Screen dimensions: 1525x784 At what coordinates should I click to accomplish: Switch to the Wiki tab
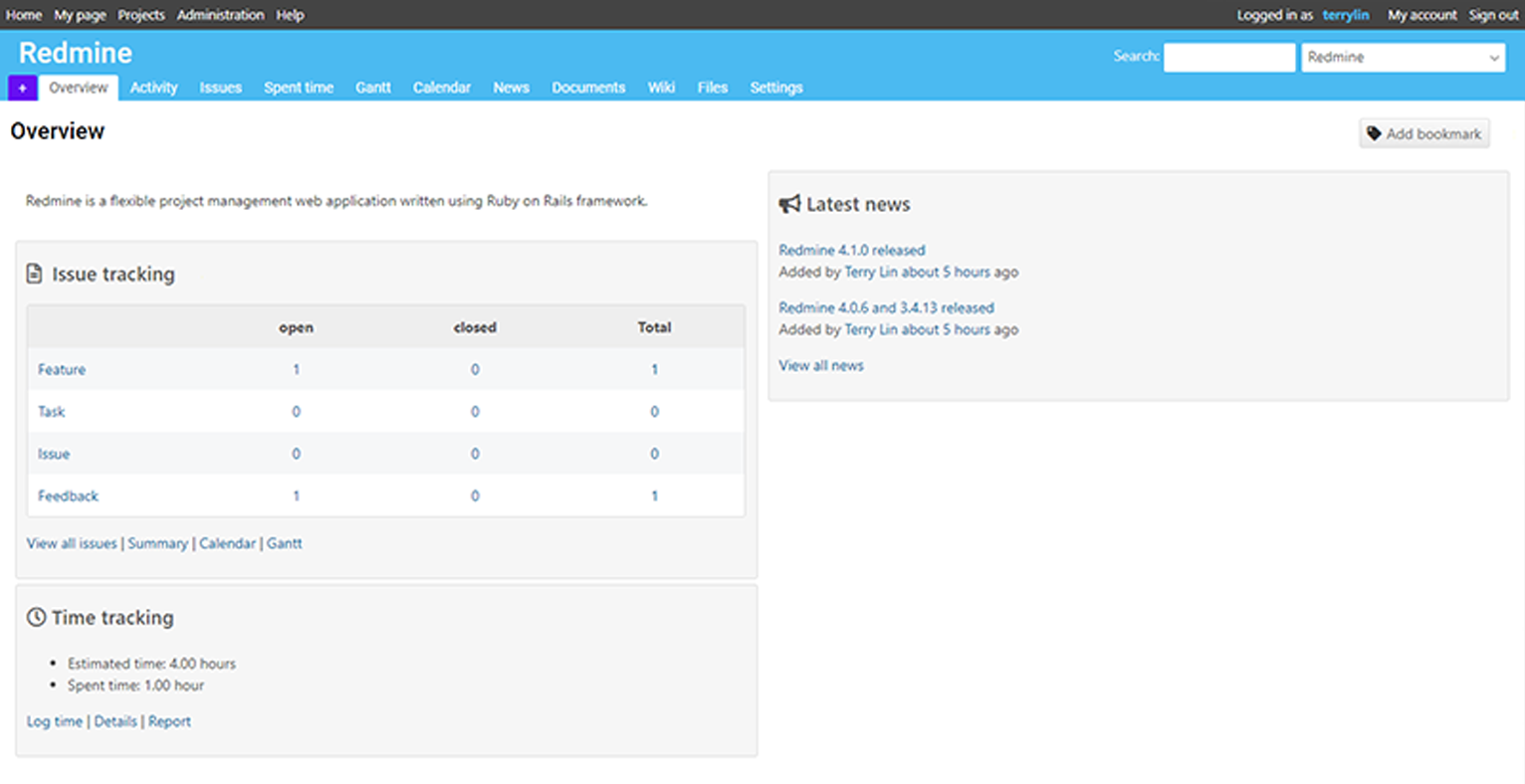click(x=661, y=88)
